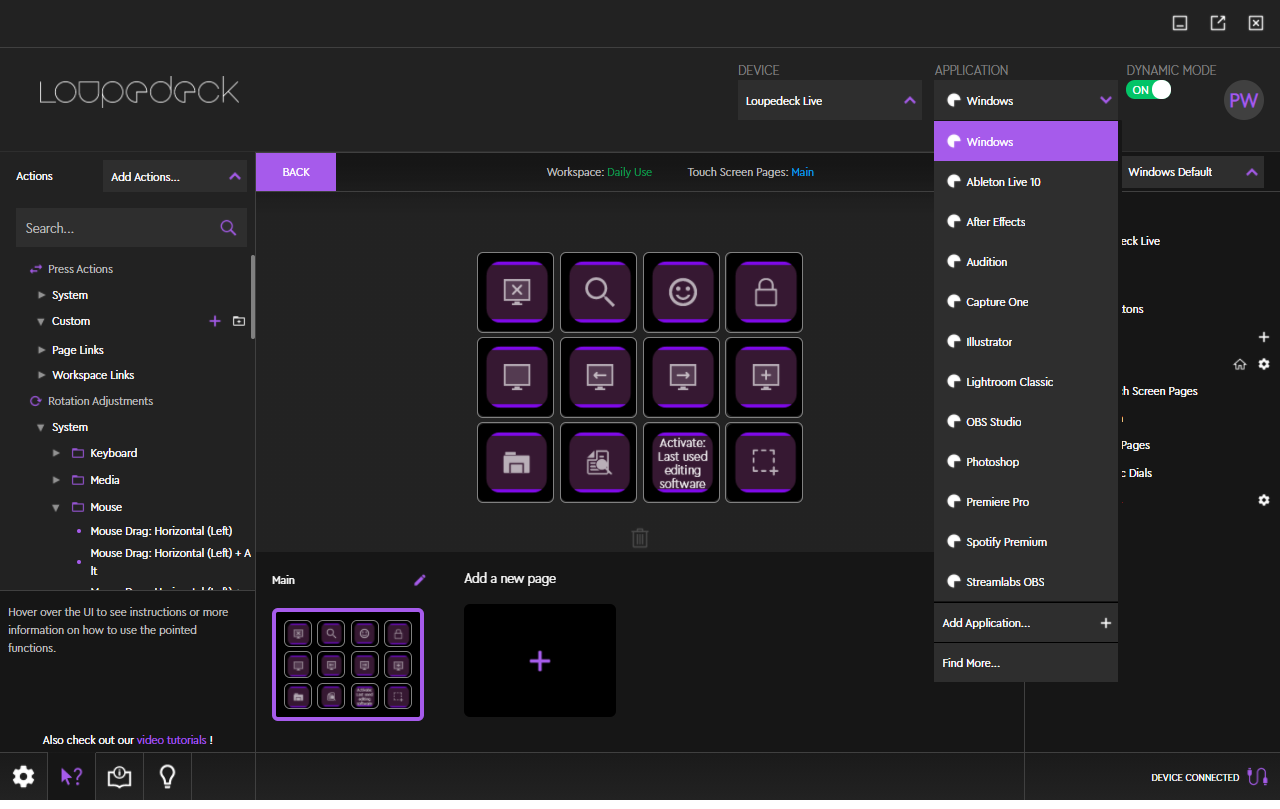Select OBS Studio from the application list
This screenshot has width=1280, height=809.
[x=1026, y=422]
